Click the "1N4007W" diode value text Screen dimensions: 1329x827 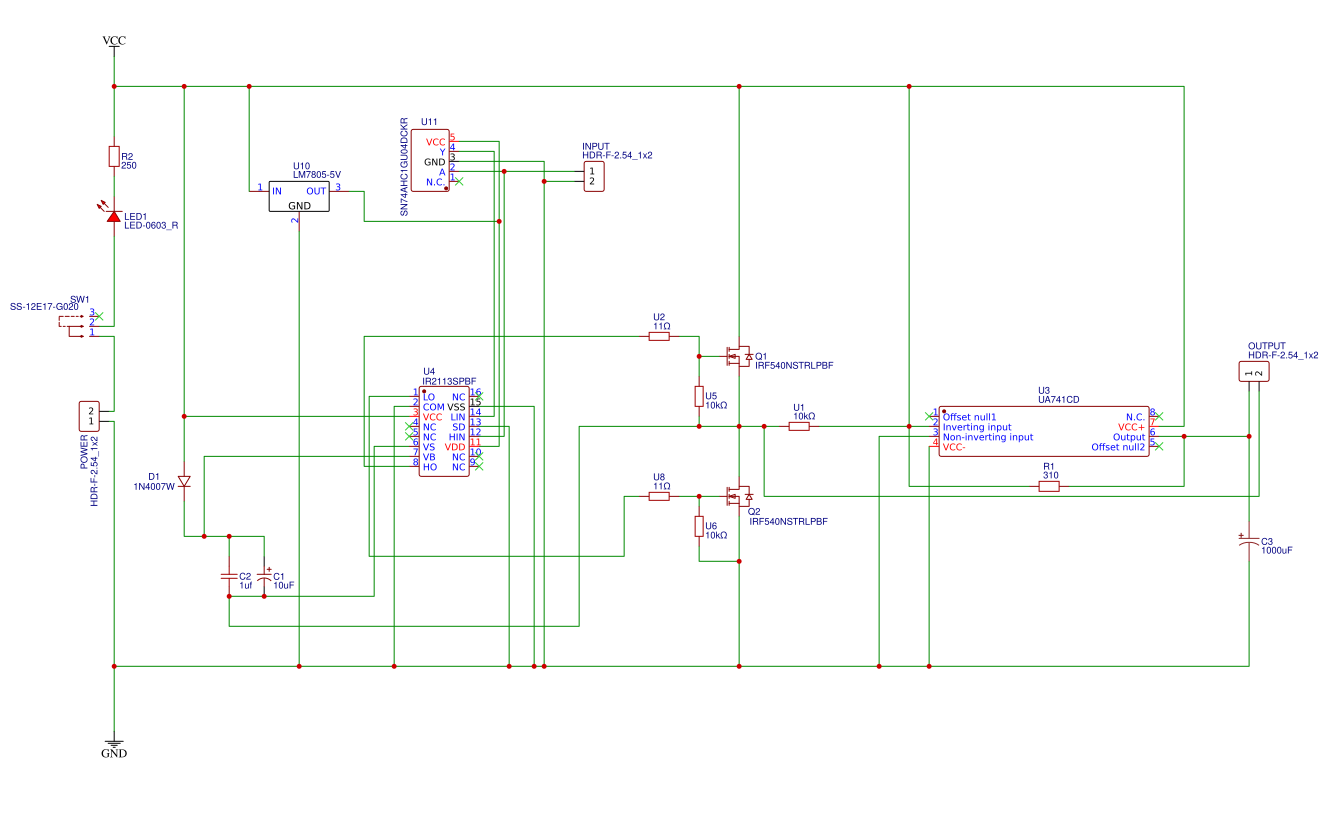(x=154, y=487)
